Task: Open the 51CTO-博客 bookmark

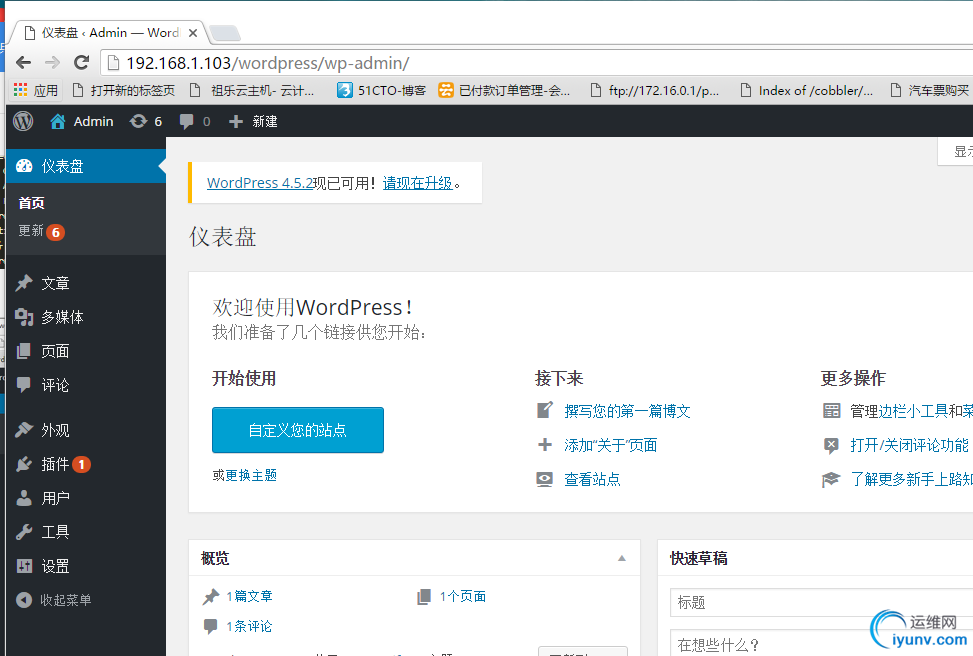Action: pyautogui.click(x=382, y=91)
